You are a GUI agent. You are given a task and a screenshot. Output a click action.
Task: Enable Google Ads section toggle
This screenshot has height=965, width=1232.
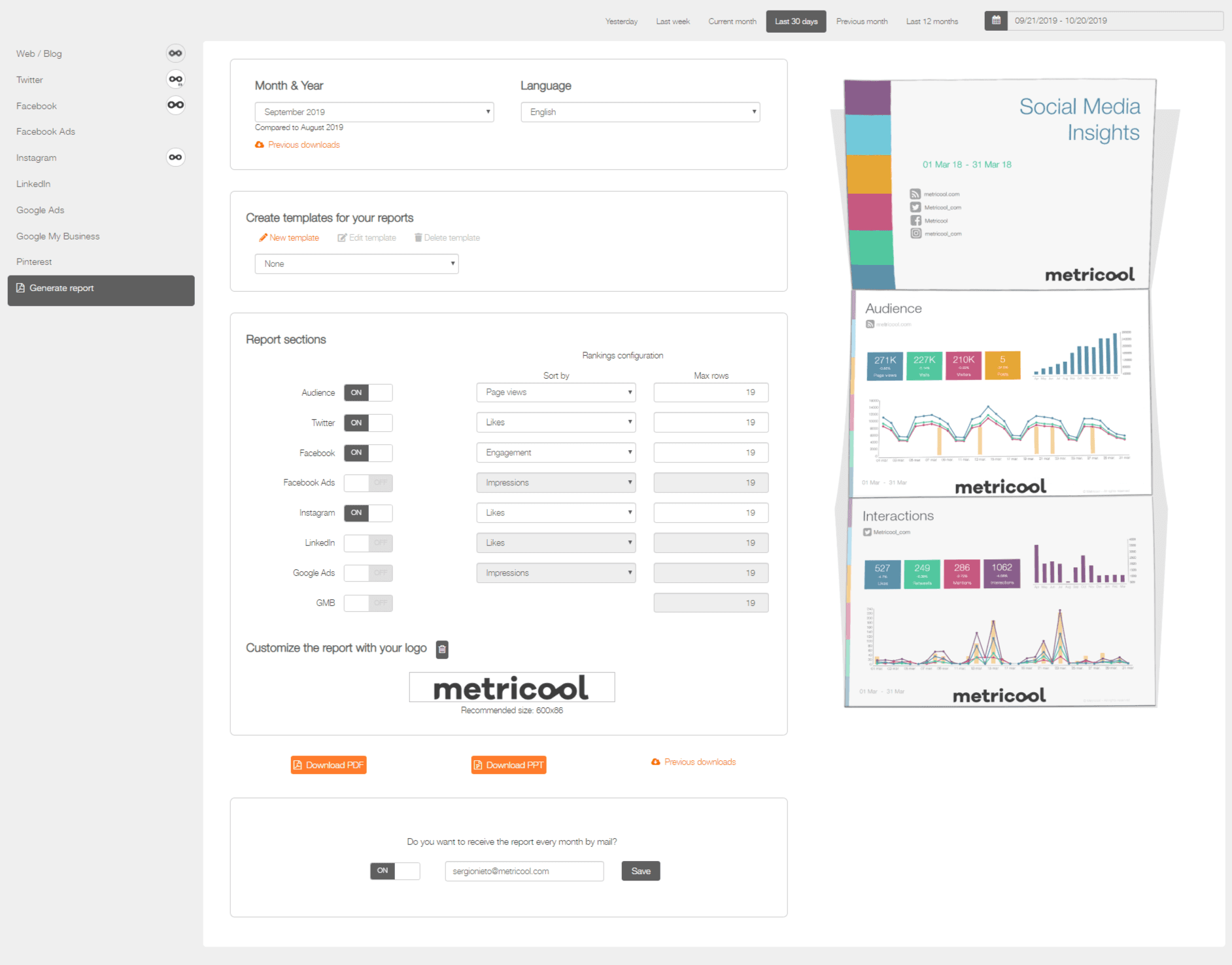pos(368,573)
